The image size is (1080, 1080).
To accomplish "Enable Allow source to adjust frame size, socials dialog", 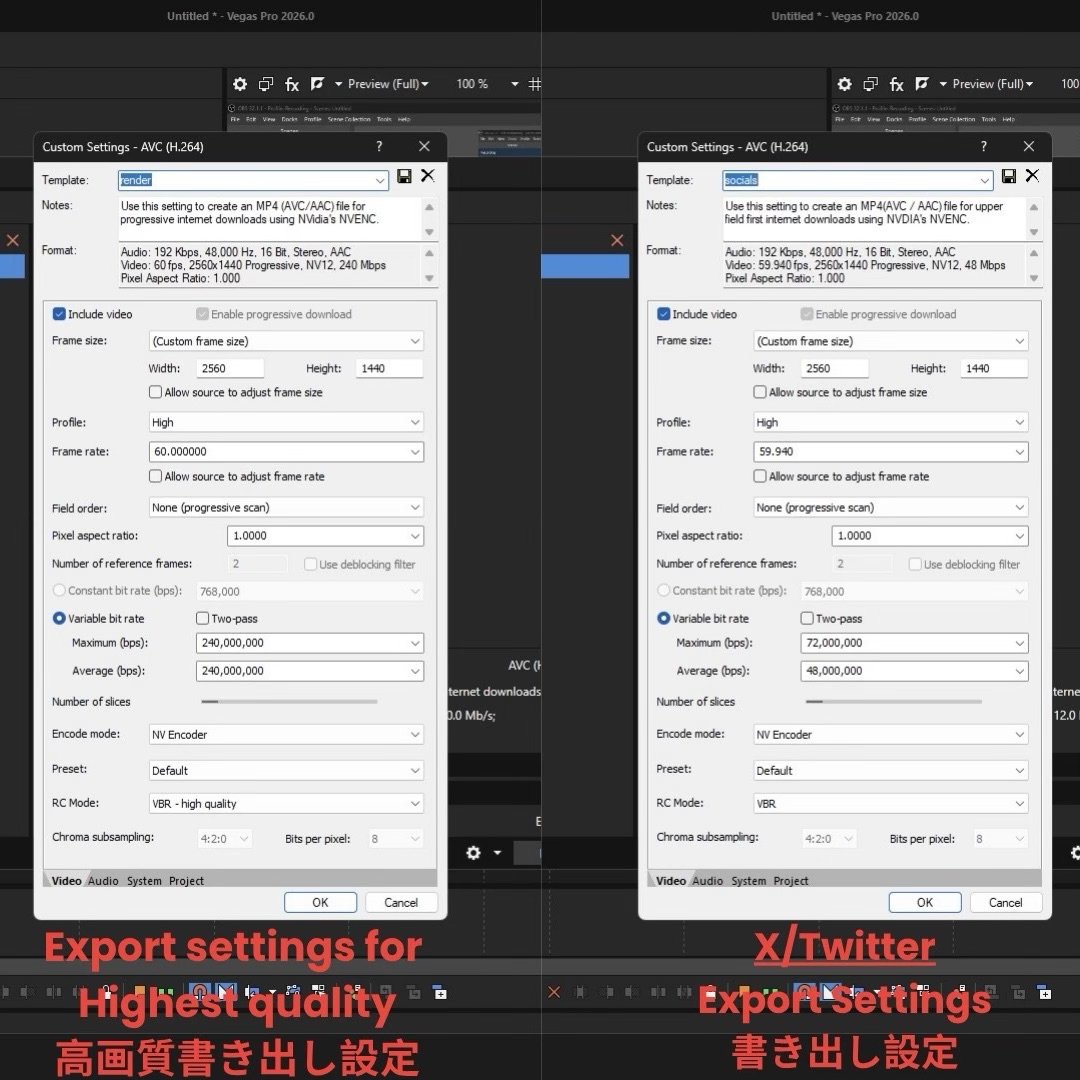I will [760, 392].
